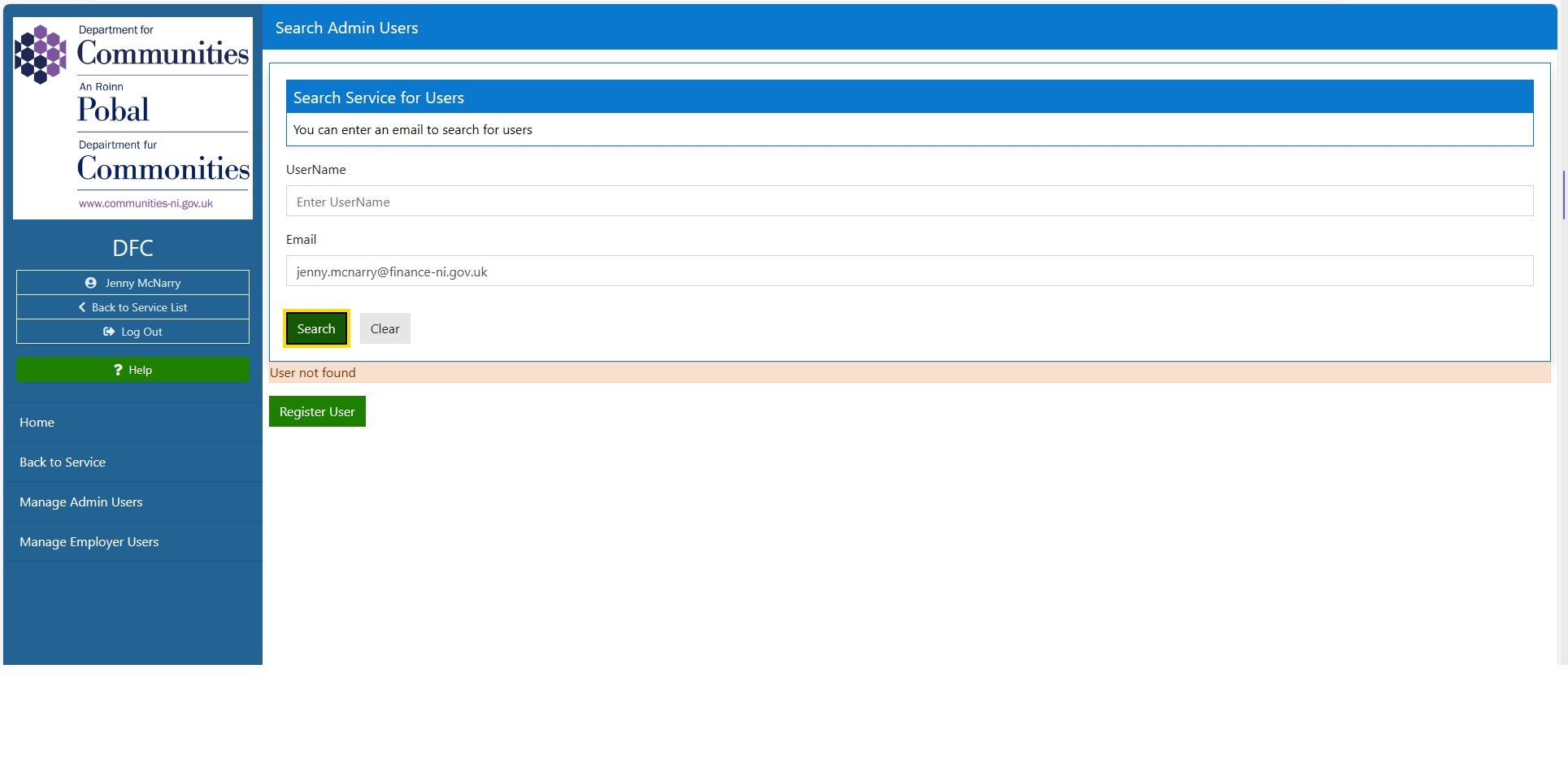Viewport: 1568px width, 760px height.
Task: Click the Email field containing jenny.mcnarry address
Action: coord(909,271)
